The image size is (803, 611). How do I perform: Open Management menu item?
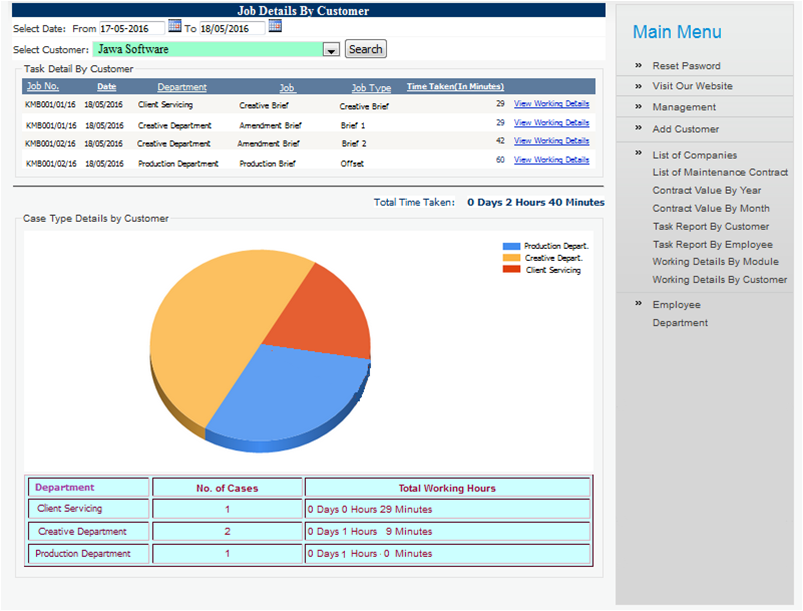click(684, 107)
